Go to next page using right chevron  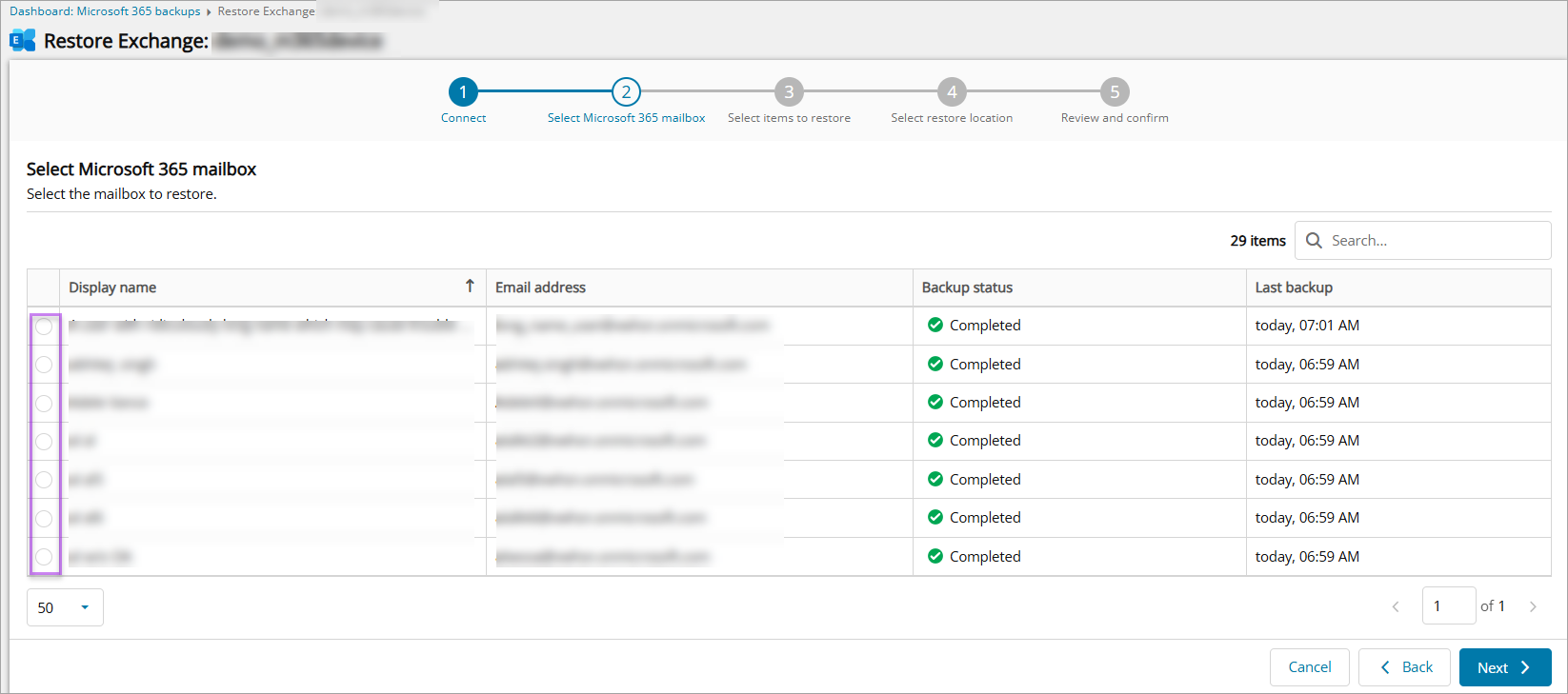tap(1533, 606)
